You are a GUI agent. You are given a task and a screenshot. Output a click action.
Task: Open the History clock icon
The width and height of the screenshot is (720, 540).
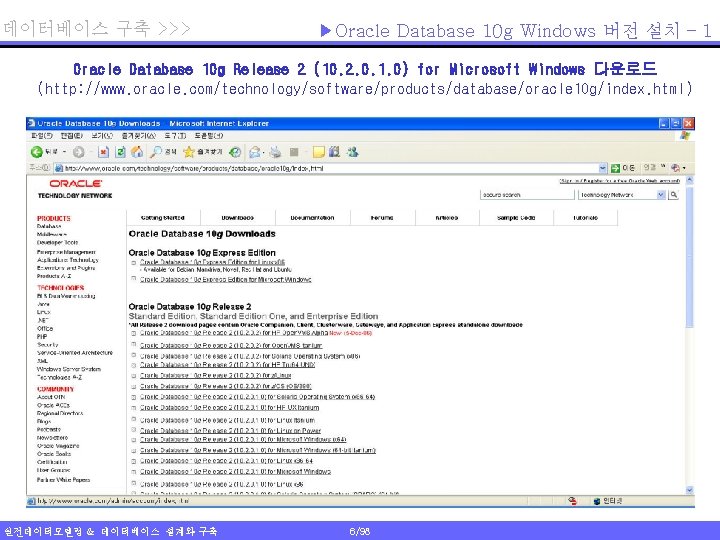(x=235, y=152)
